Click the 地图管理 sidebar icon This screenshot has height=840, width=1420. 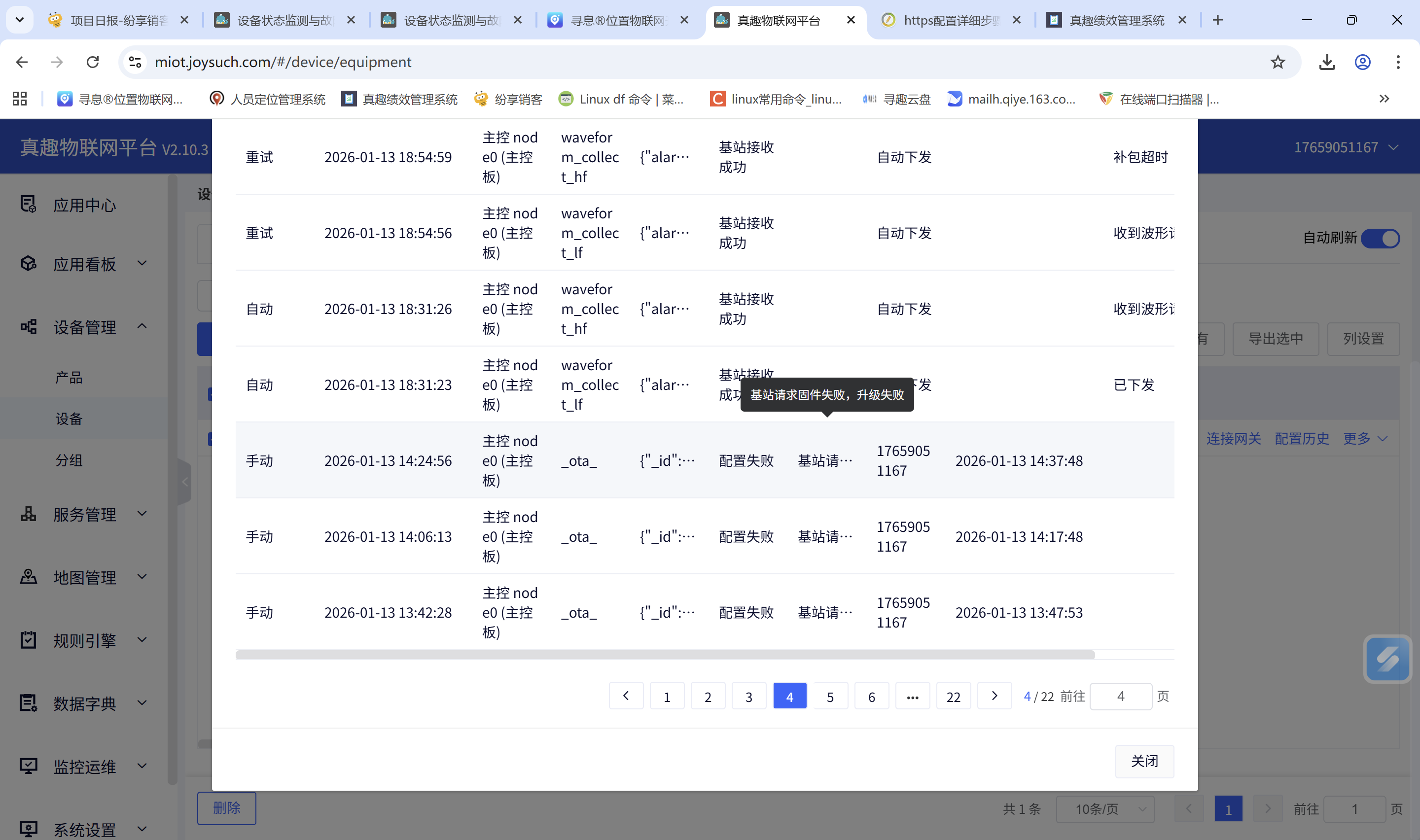[x=28, y=577]
